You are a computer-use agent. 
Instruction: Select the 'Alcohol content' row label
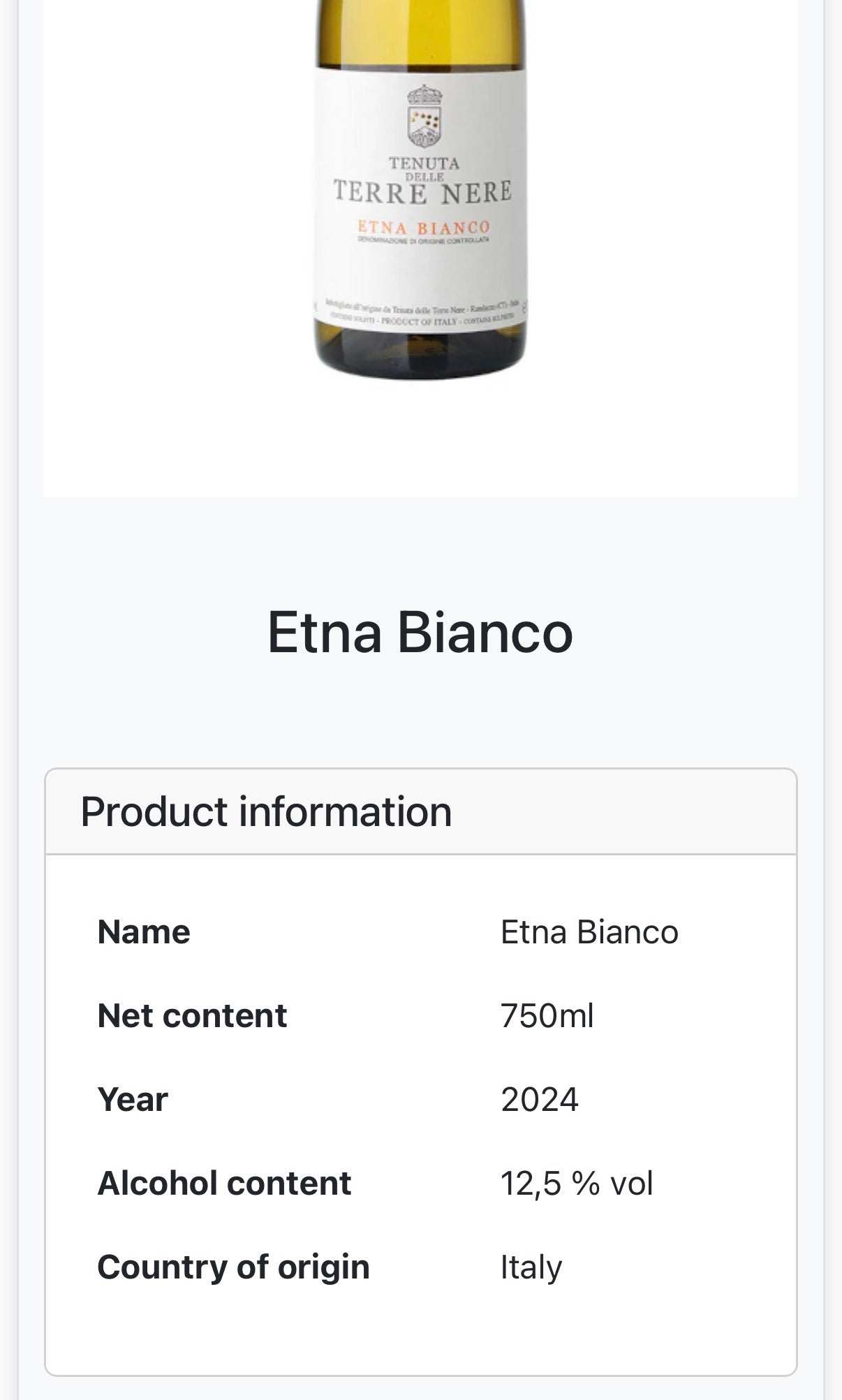click(224, 1184)
